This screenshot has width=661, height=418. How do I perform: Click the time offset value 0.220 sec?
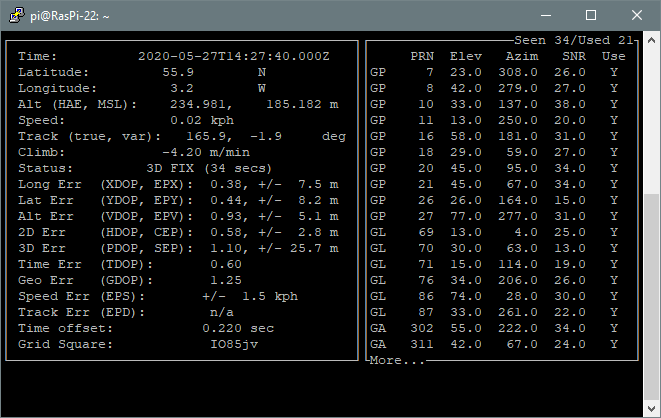pyautogui.click(x=238, y=329)
